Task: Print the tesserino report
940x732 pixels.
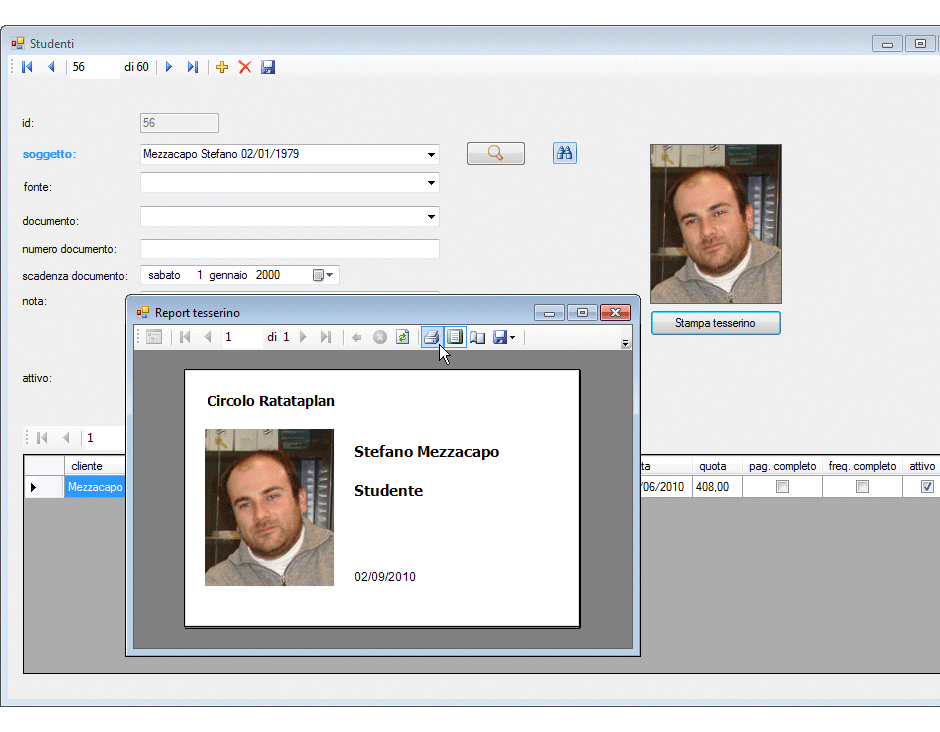Action: pos(431,338)
